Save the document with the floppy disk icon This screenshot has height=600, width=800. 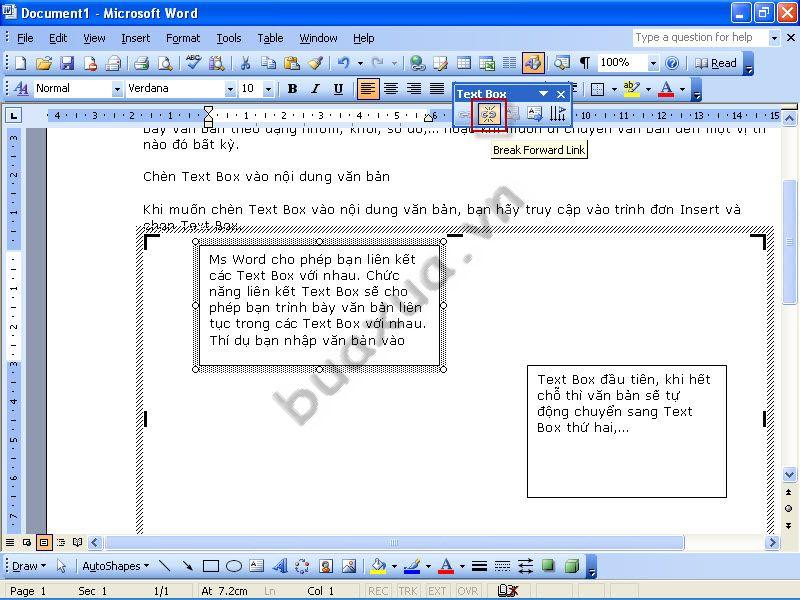[x=67, y=63]
